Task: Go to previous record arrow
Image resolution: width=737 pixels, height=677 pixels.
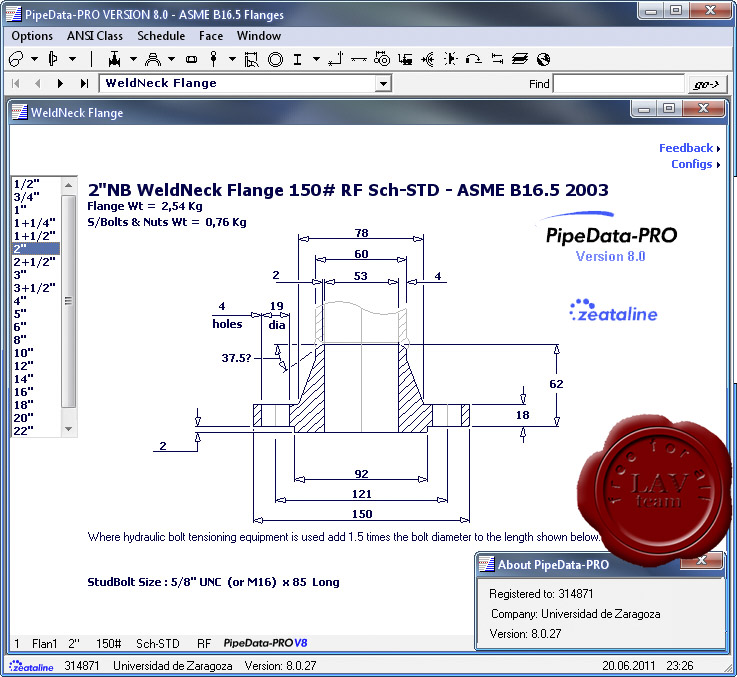Action: point(38,84)
